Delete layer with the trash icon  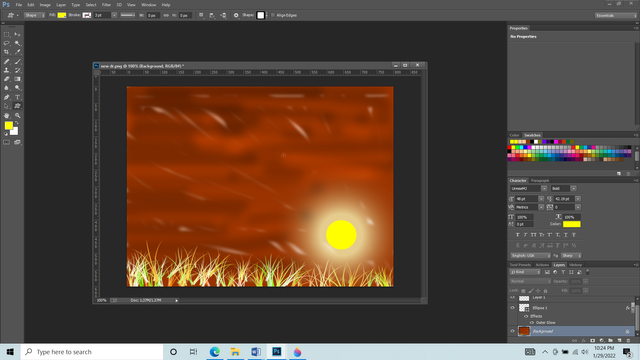pyautogui.click(x=628, y=340)
